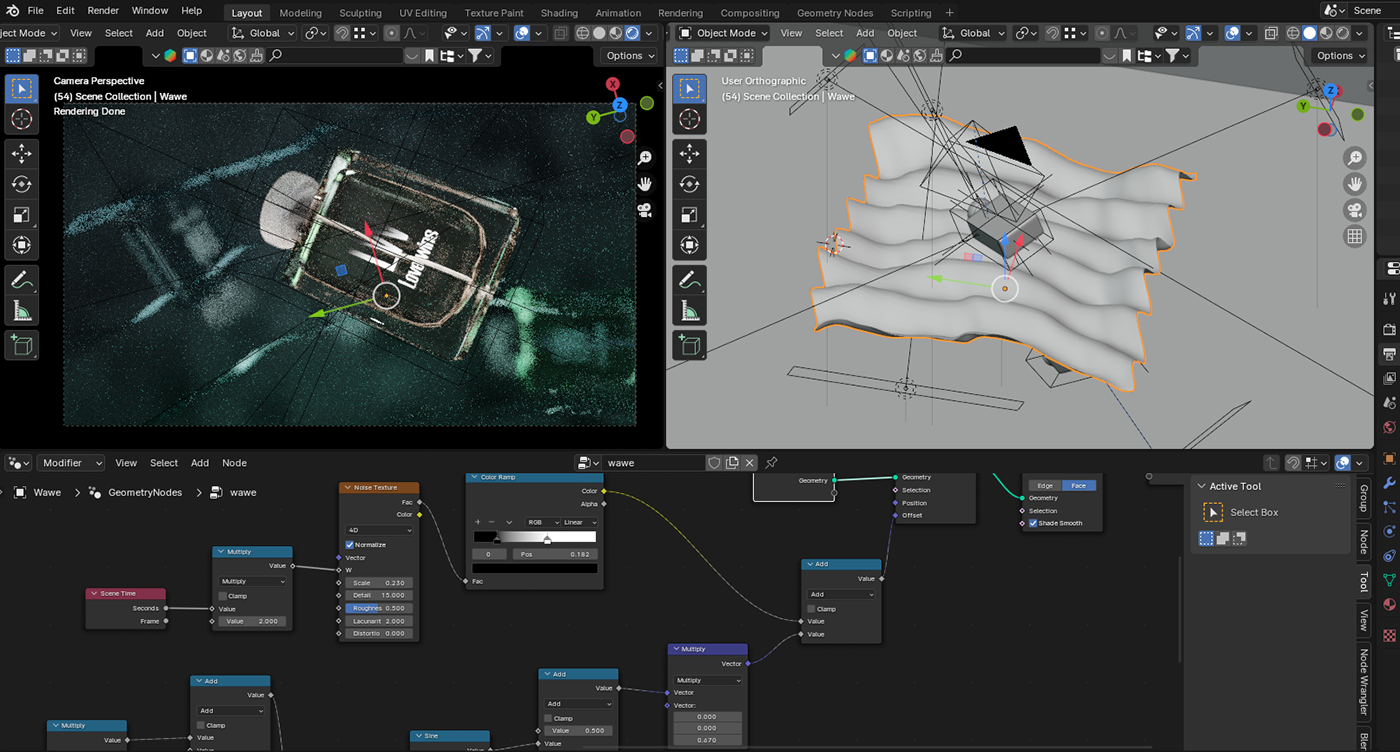Switch to the Geometry Nodes workspace tab
This screenshot has height=752, width=1400.
834,13
